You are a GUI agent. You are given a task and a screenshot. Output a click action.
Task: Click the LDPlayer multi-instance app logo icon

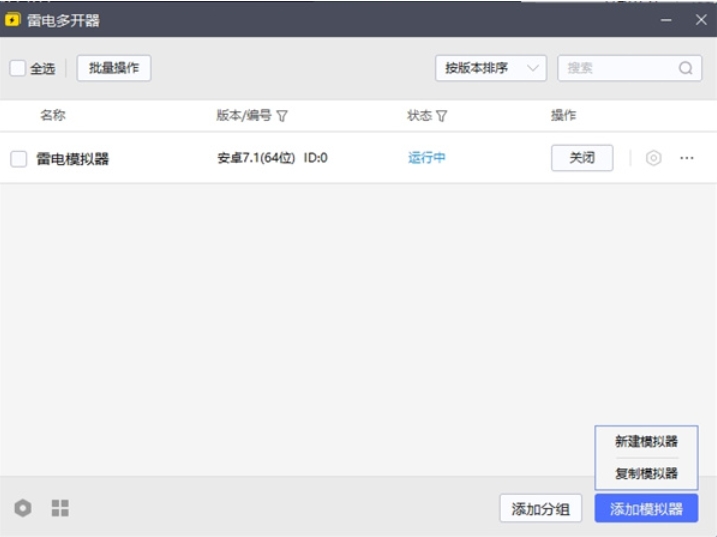coord(13,20)
